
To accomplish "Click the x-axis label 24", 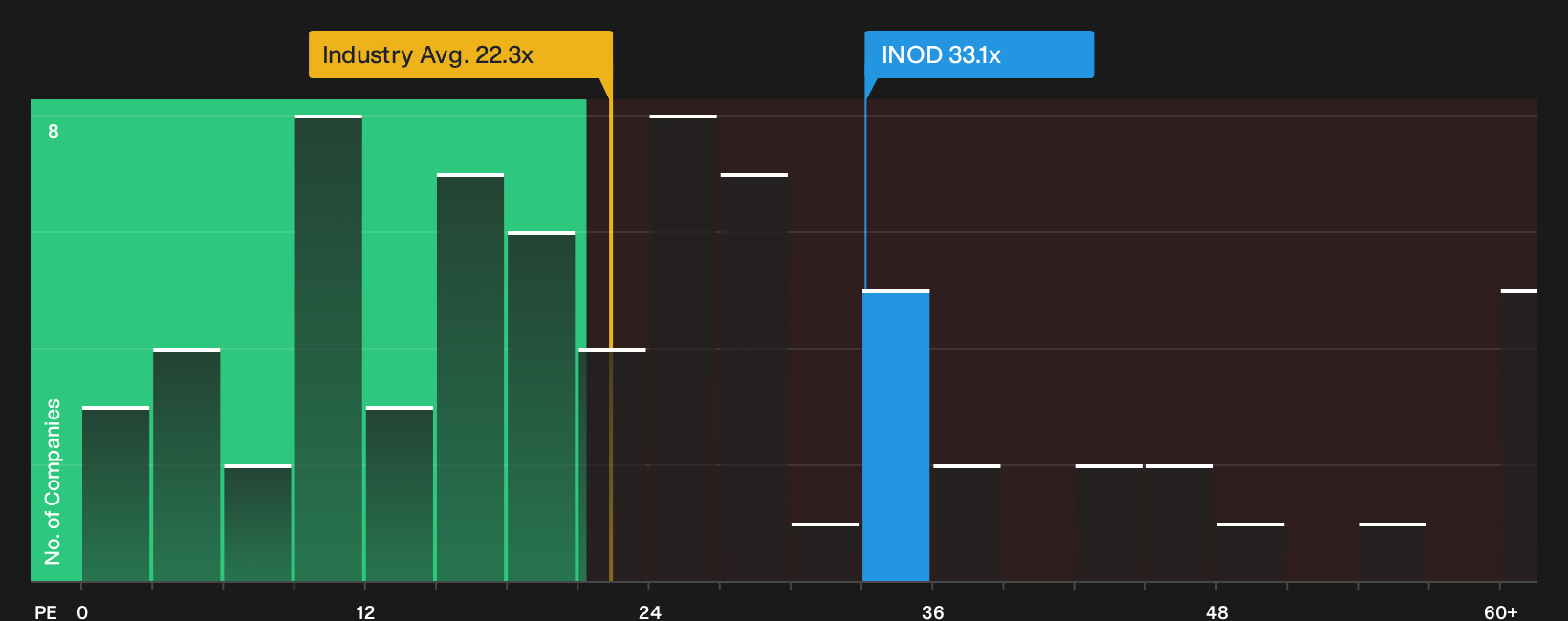I will [x=650, y=612].
